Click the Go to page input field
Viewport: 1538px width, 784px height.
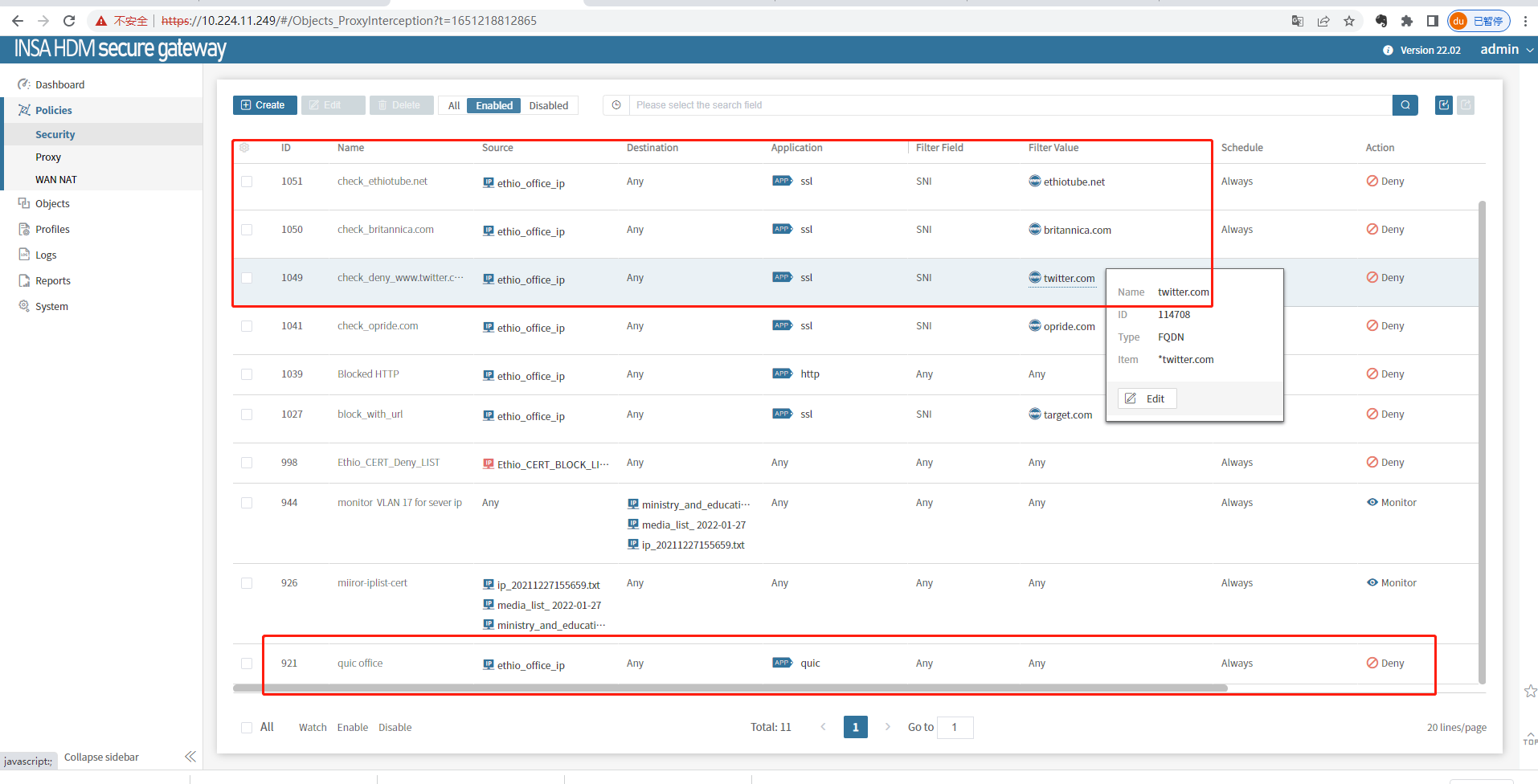tap(955, 728)
